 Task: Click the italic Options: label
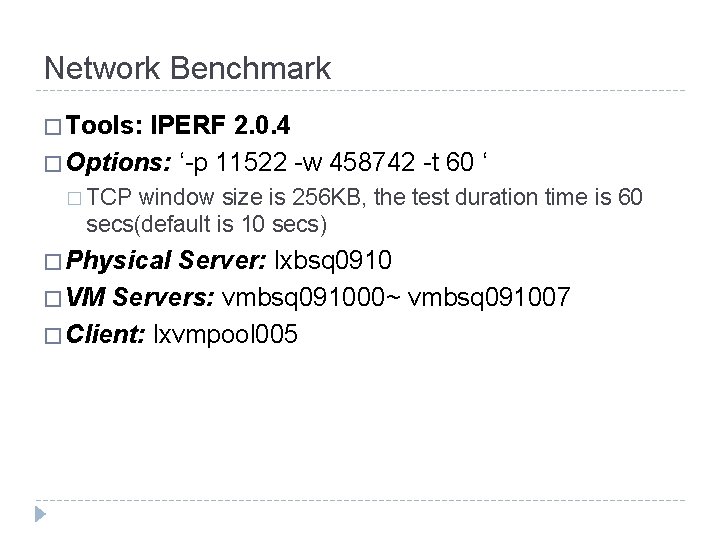tap(119, 161)
